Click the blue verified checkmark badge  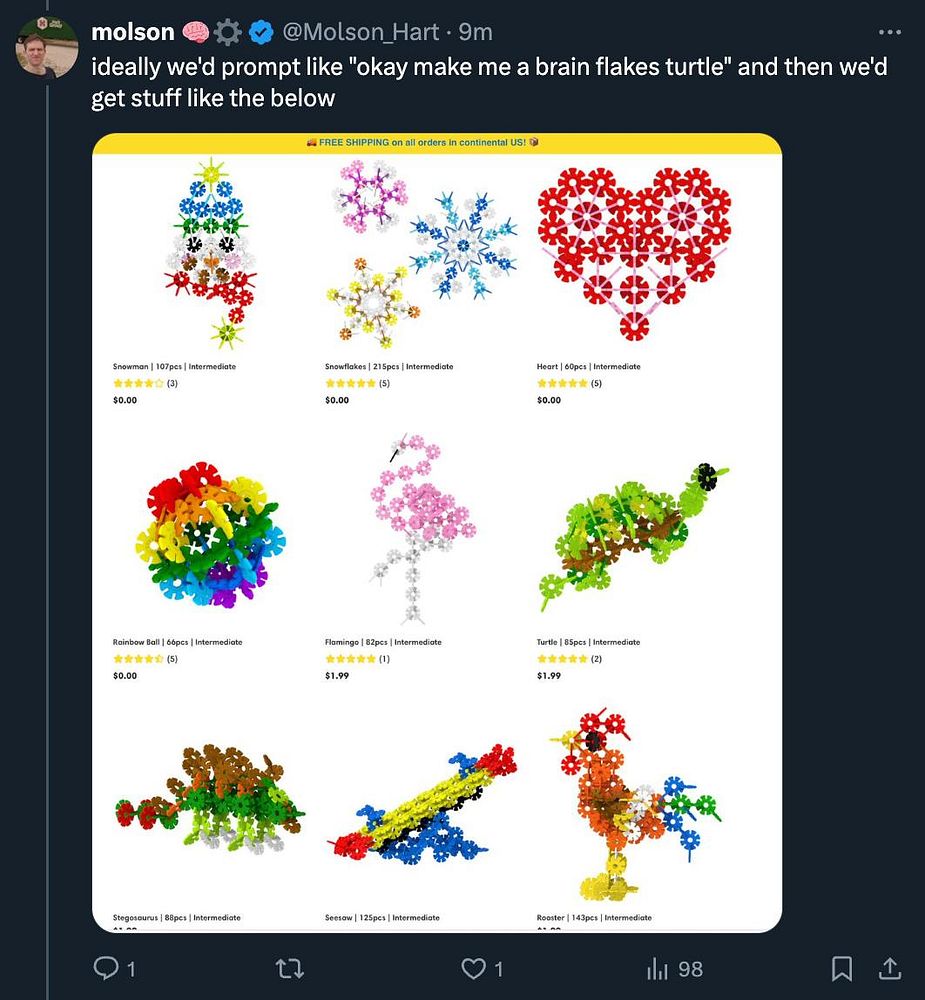pos(262,33)
